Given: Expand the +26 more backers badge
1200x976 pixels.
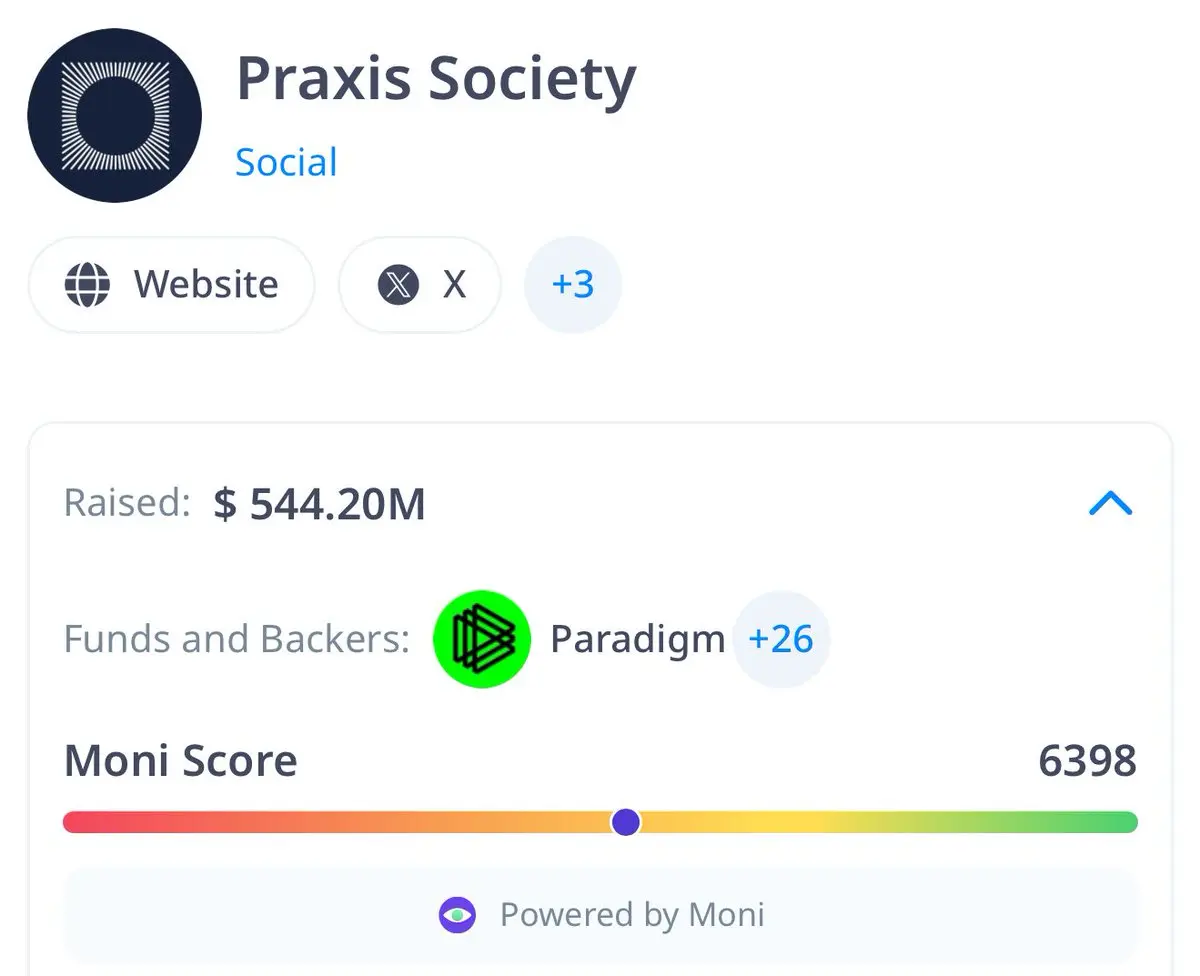Looking at the screenshot, I should pos(781,639).
